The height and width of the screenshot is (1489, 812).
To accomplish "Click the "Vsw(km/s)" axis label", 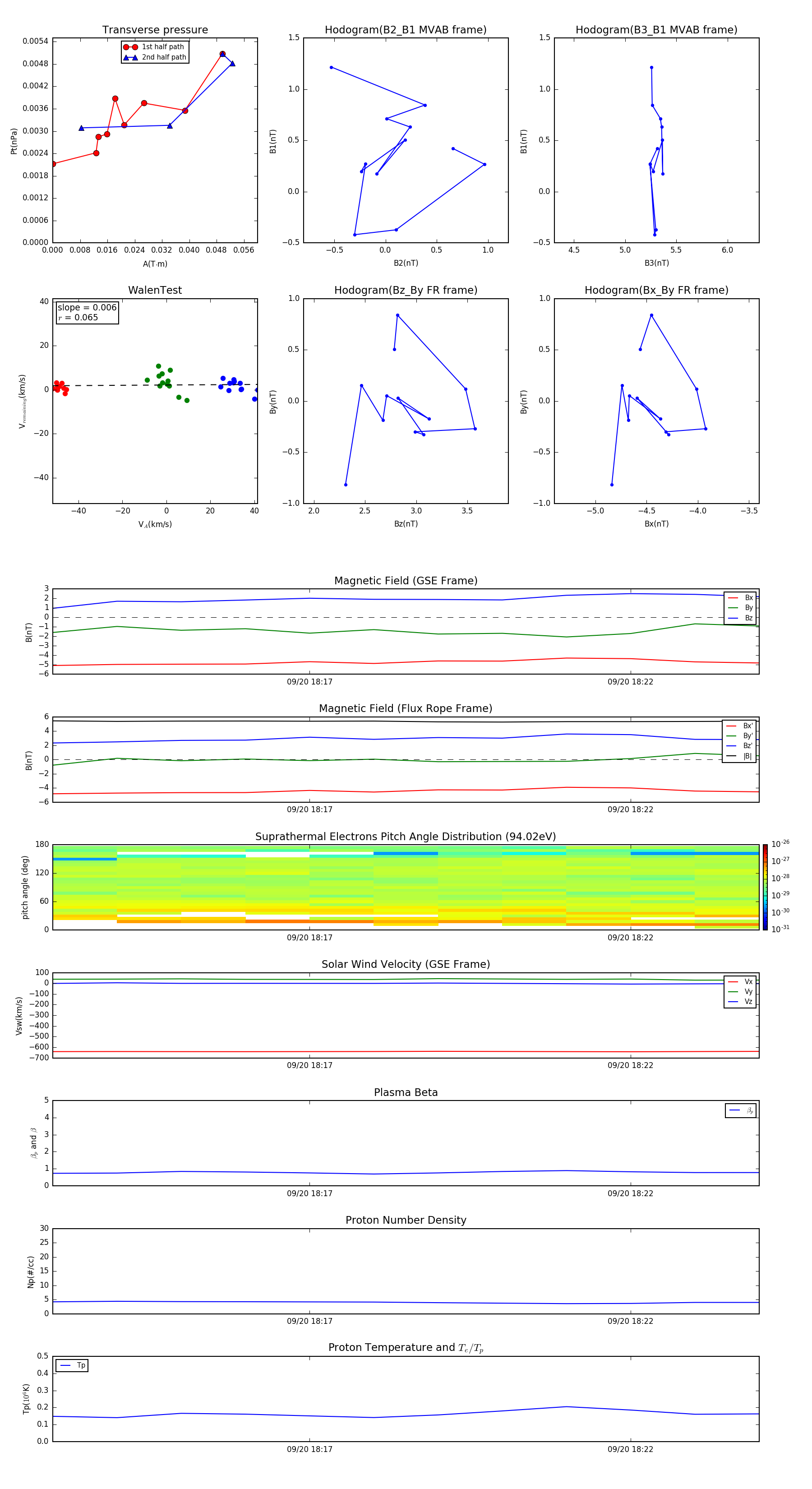I will click(19, 1016).
